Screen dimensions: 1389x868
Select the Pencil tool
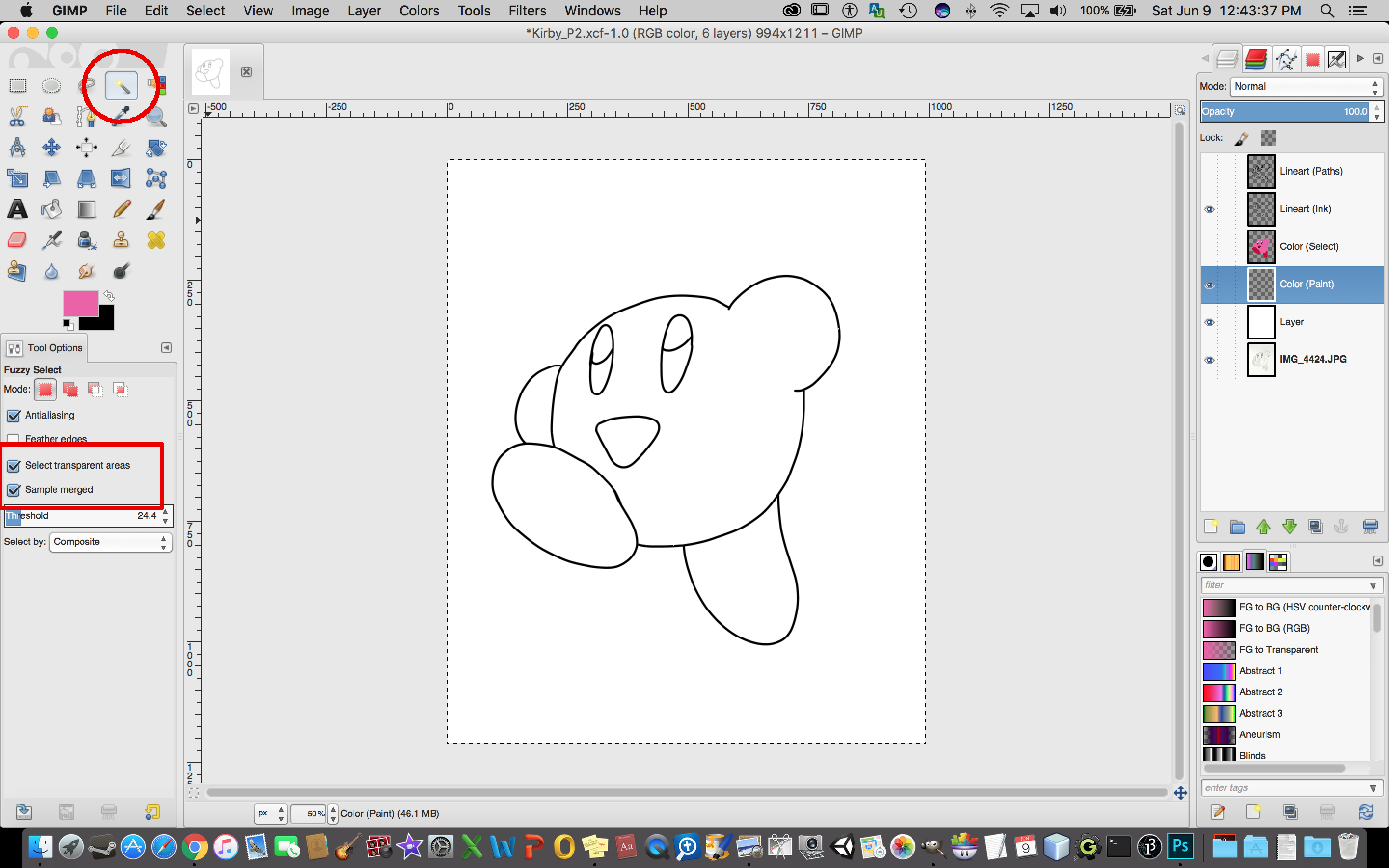[121, 209]
